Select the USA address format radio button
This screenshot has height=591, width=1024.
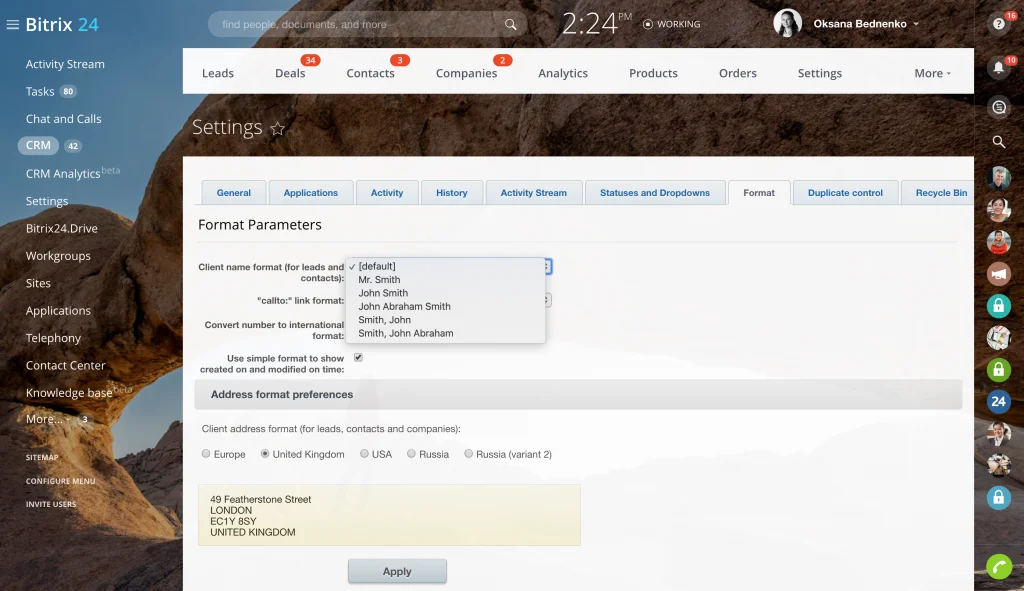click(x=365, y=454)
